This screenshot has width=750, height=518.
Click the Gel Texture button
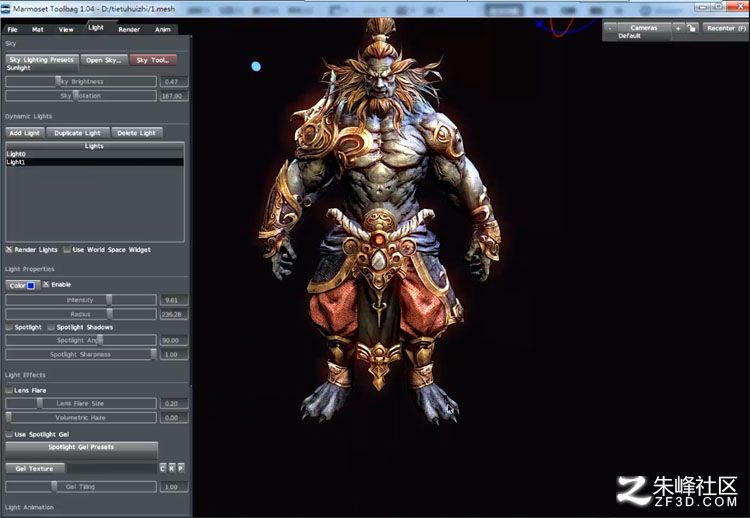(35, 469)
